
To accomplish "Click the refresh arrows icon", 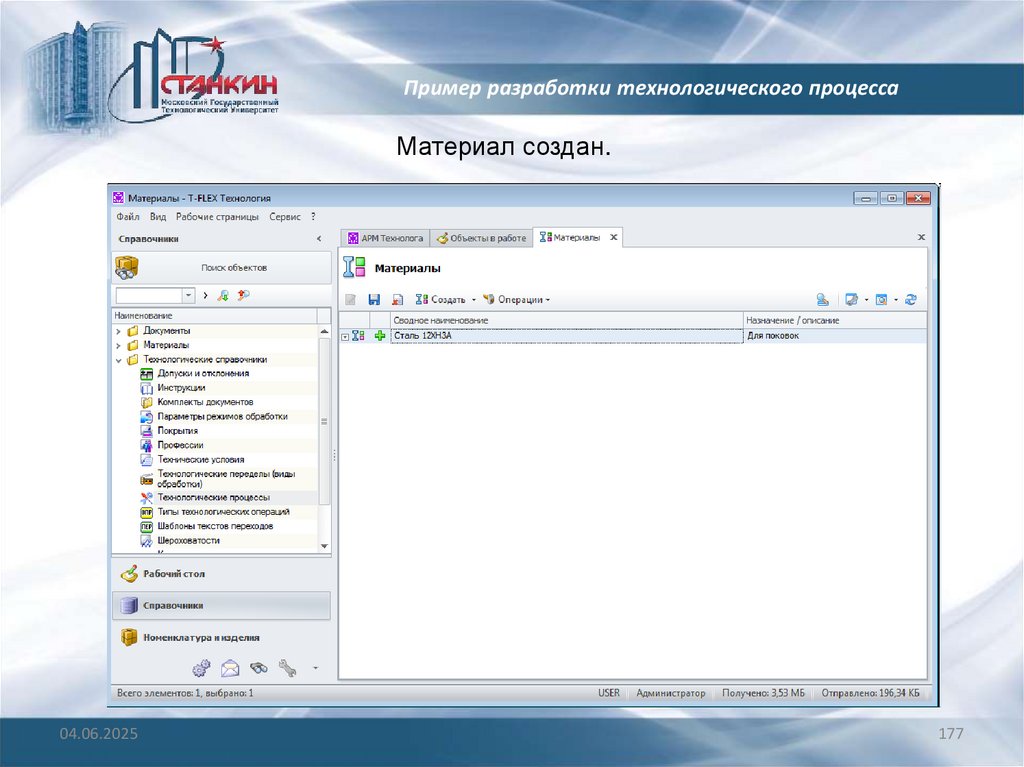I will tap(911, 299).
